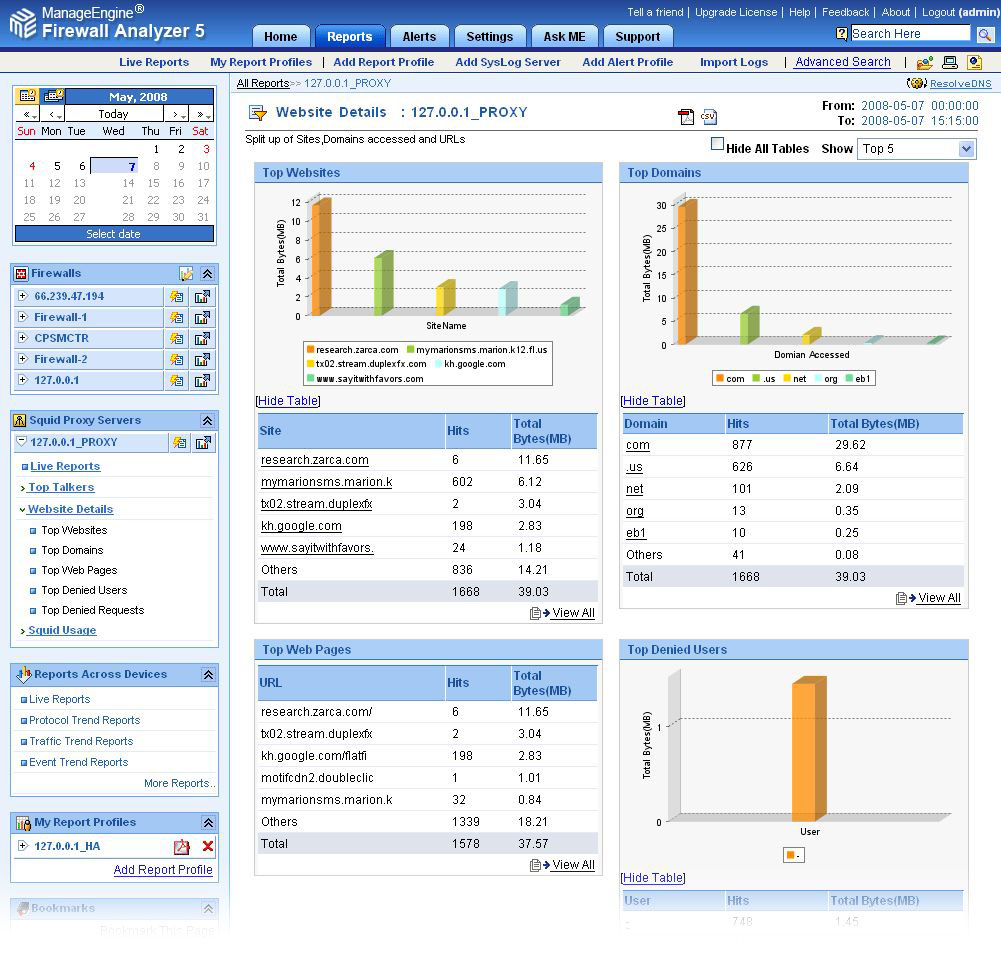Screen dimensions: 1001x954
Task: Click the green mymarionsms legend swatch
Action: (410, 349)
